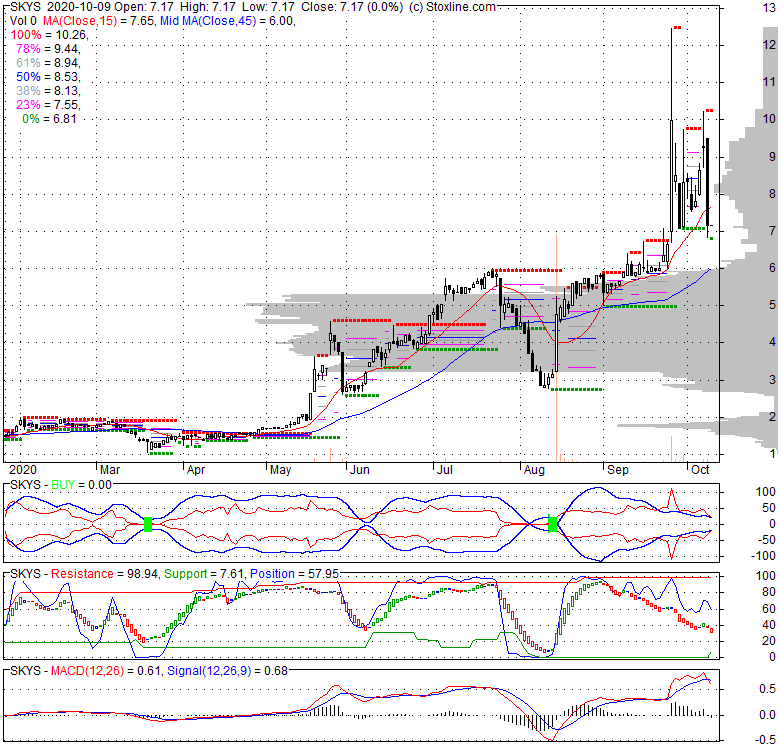This screenshot has width=780, height=745.
Task: Click the May label on time axis
Action: 281,470
